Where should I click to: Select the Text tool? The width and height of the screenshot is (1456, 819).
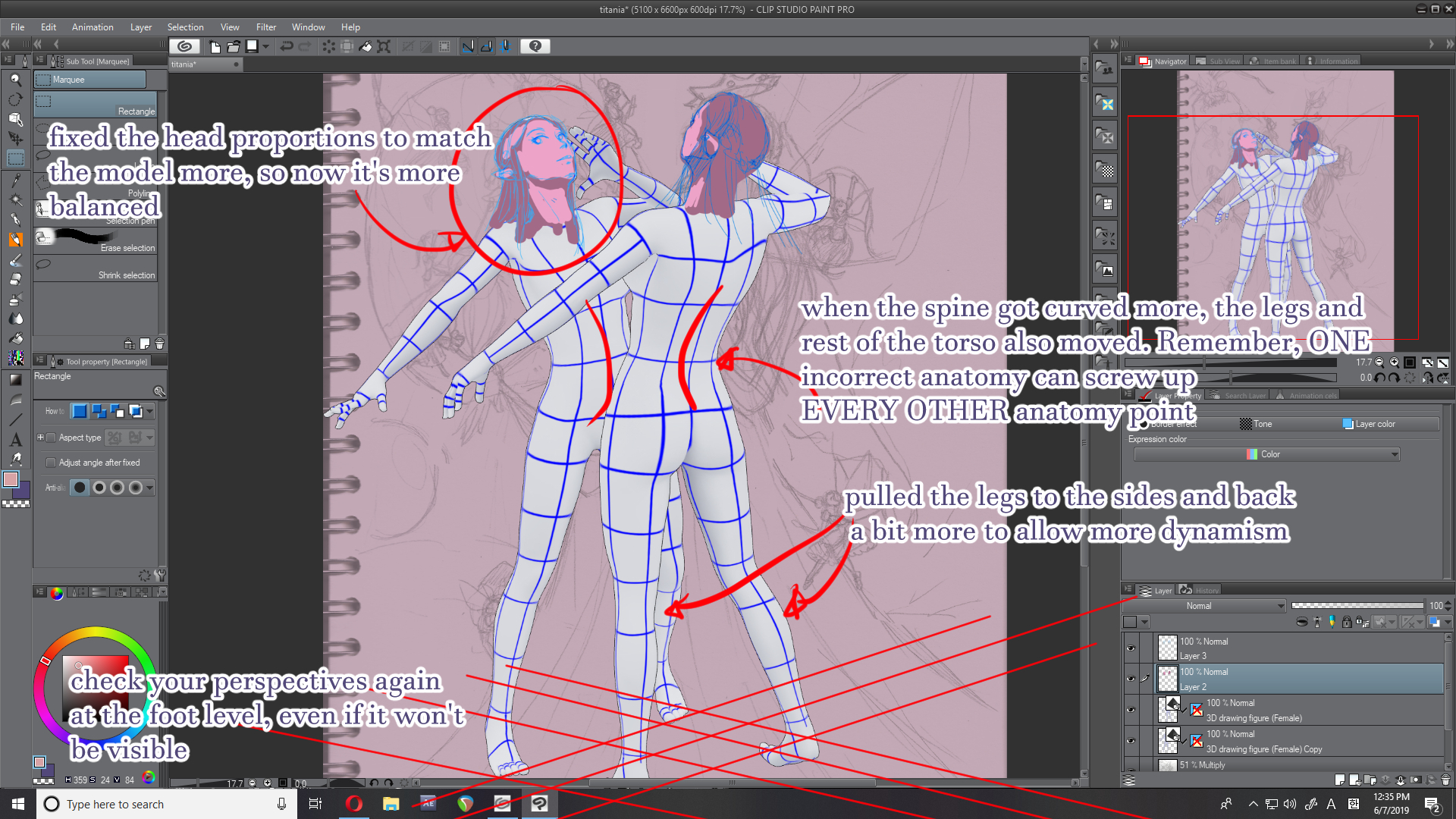click(x=15, y=439)
